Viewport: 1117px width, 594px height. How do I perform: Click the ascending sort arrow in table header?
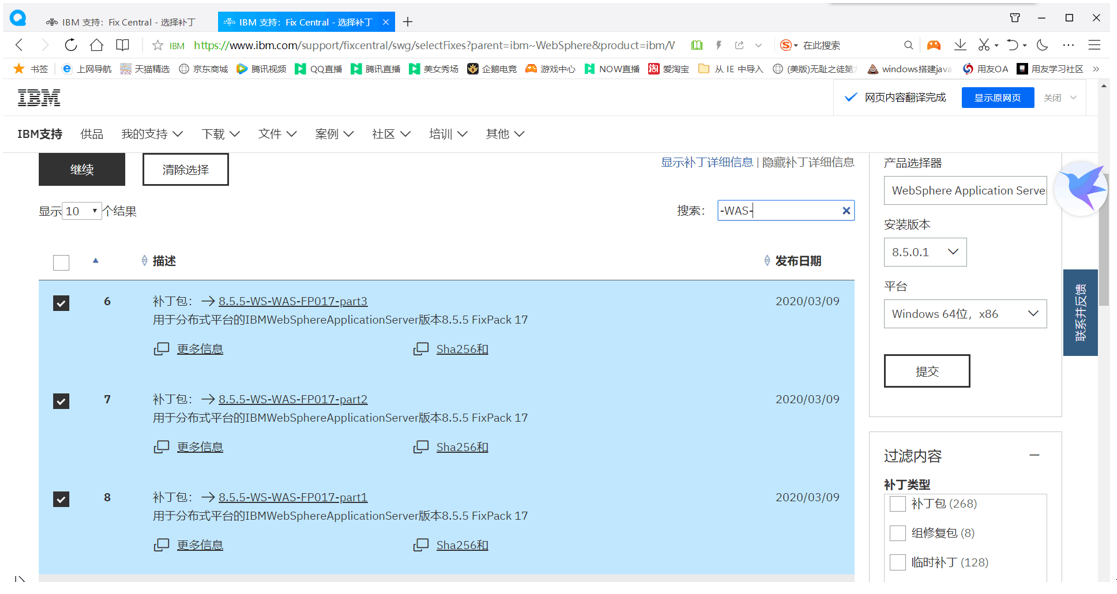[x=95, y=261]
